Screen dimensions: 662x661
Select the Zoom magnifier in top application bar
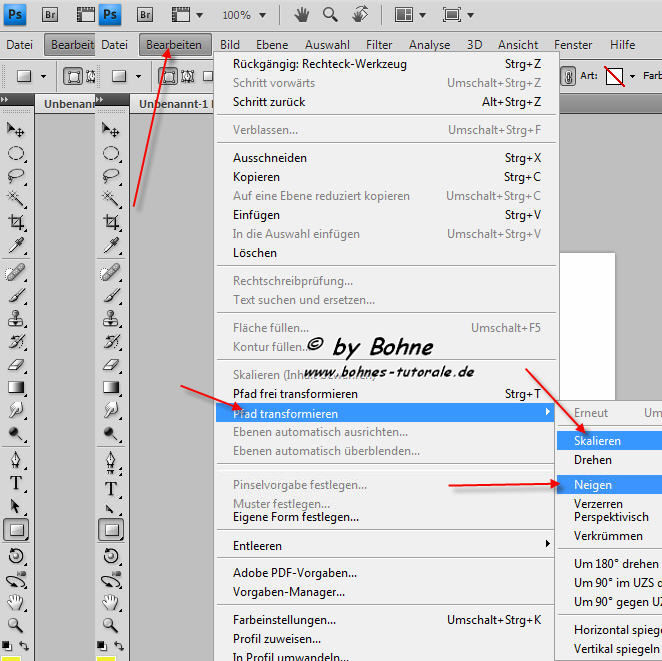(x=331, y=15)
